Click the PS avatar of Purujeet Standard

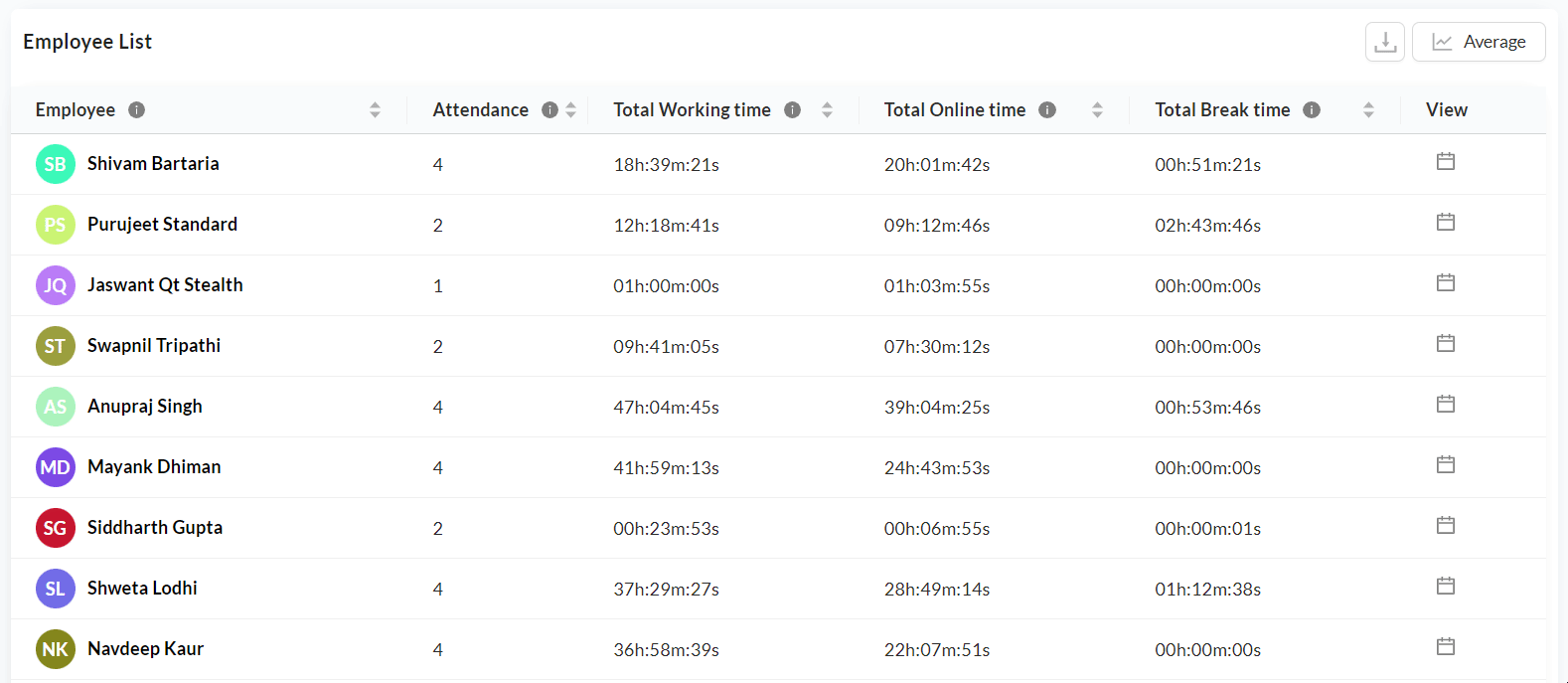pos(56,225)
